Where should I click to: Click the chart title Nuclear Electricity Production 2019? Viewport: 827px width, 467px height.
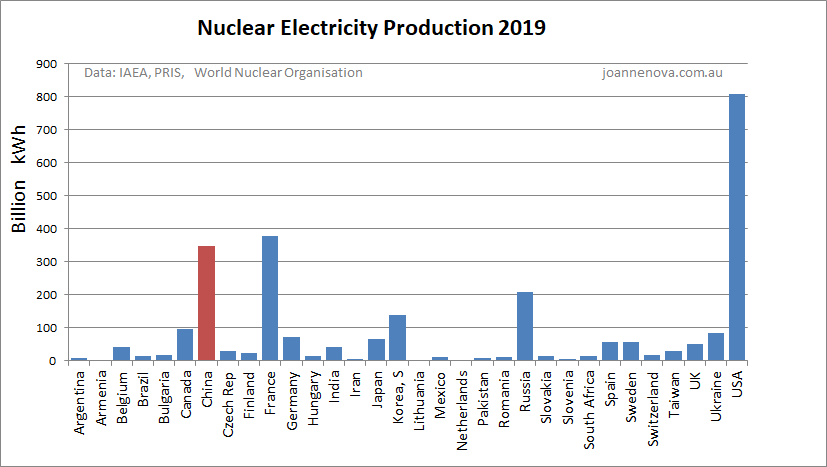click(x=371, y=28)
